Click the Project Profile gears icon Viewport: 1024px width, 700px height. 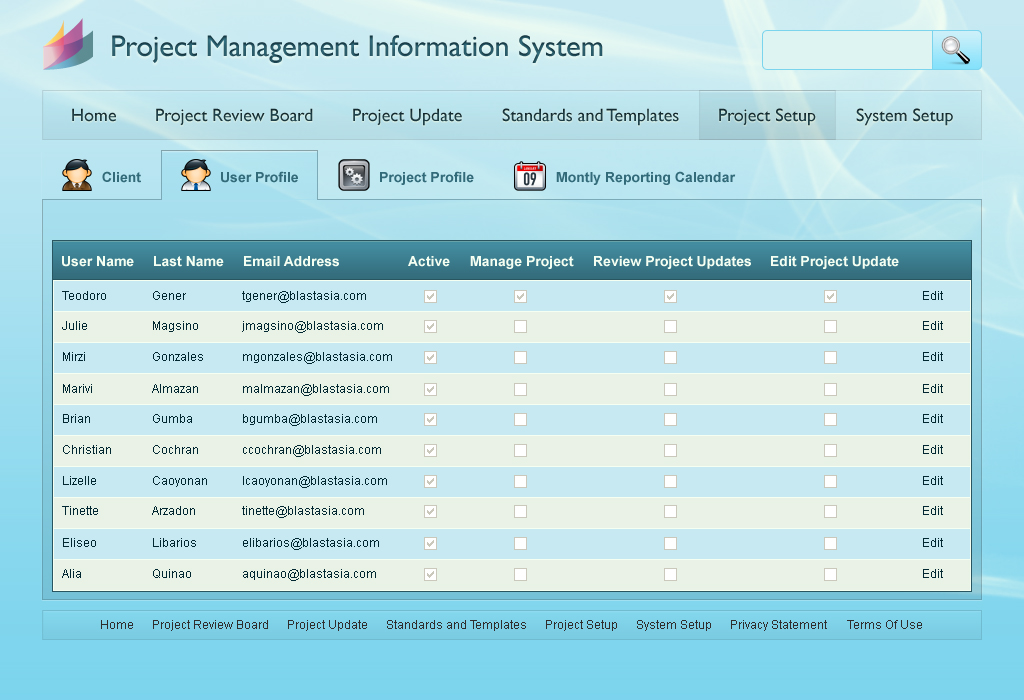(354, 175)
